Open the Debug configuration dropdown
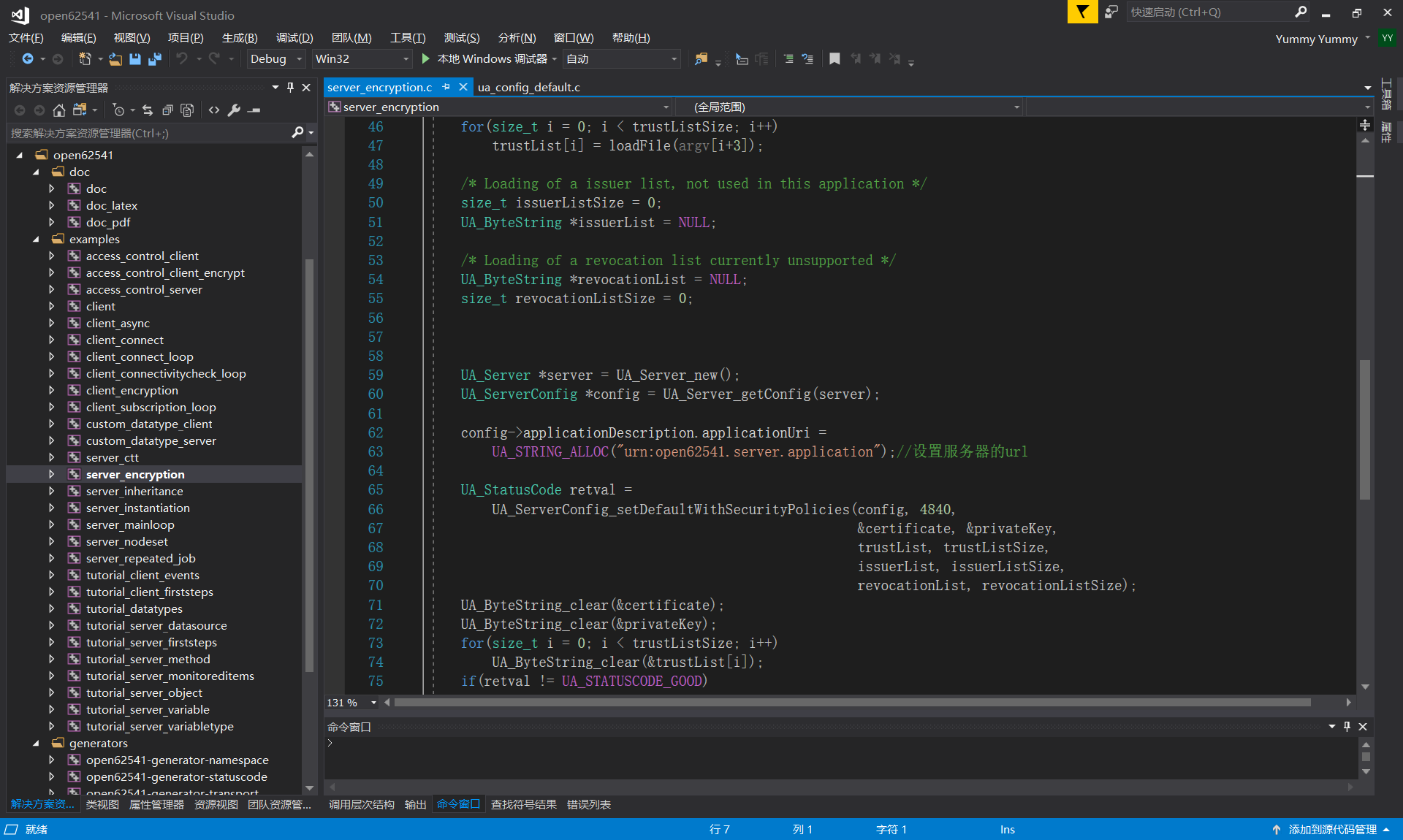This screenshot has height=840, width=1403. click(x=276, y=59)
